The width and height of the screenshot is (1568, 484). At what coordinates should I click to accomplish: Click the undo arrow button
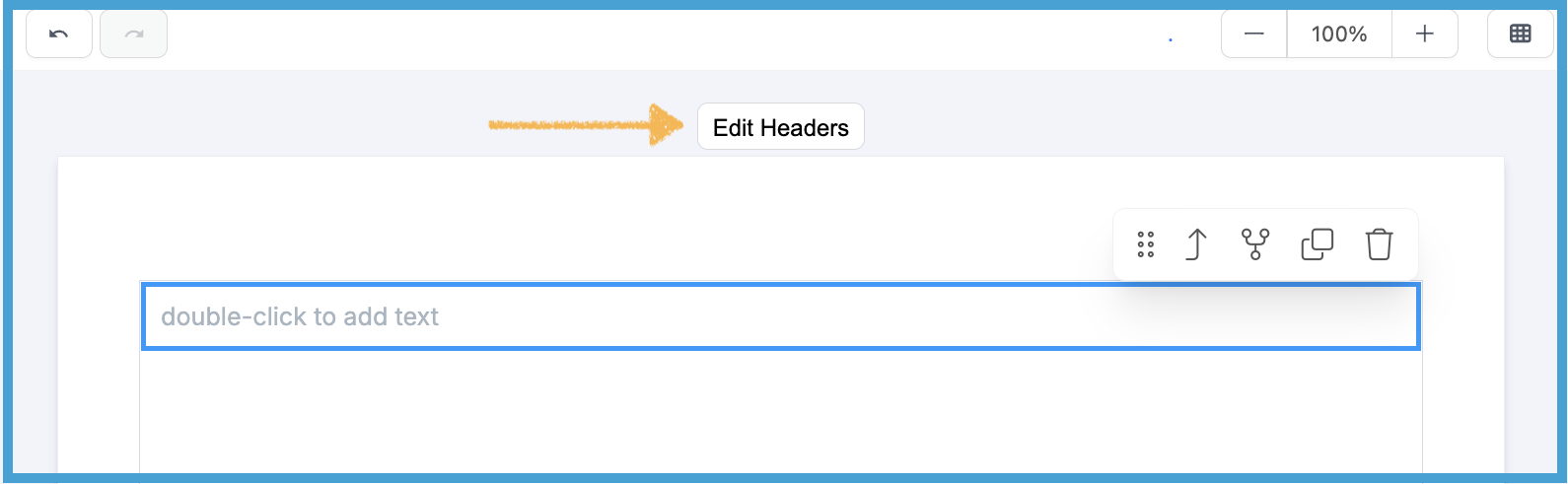59,35
